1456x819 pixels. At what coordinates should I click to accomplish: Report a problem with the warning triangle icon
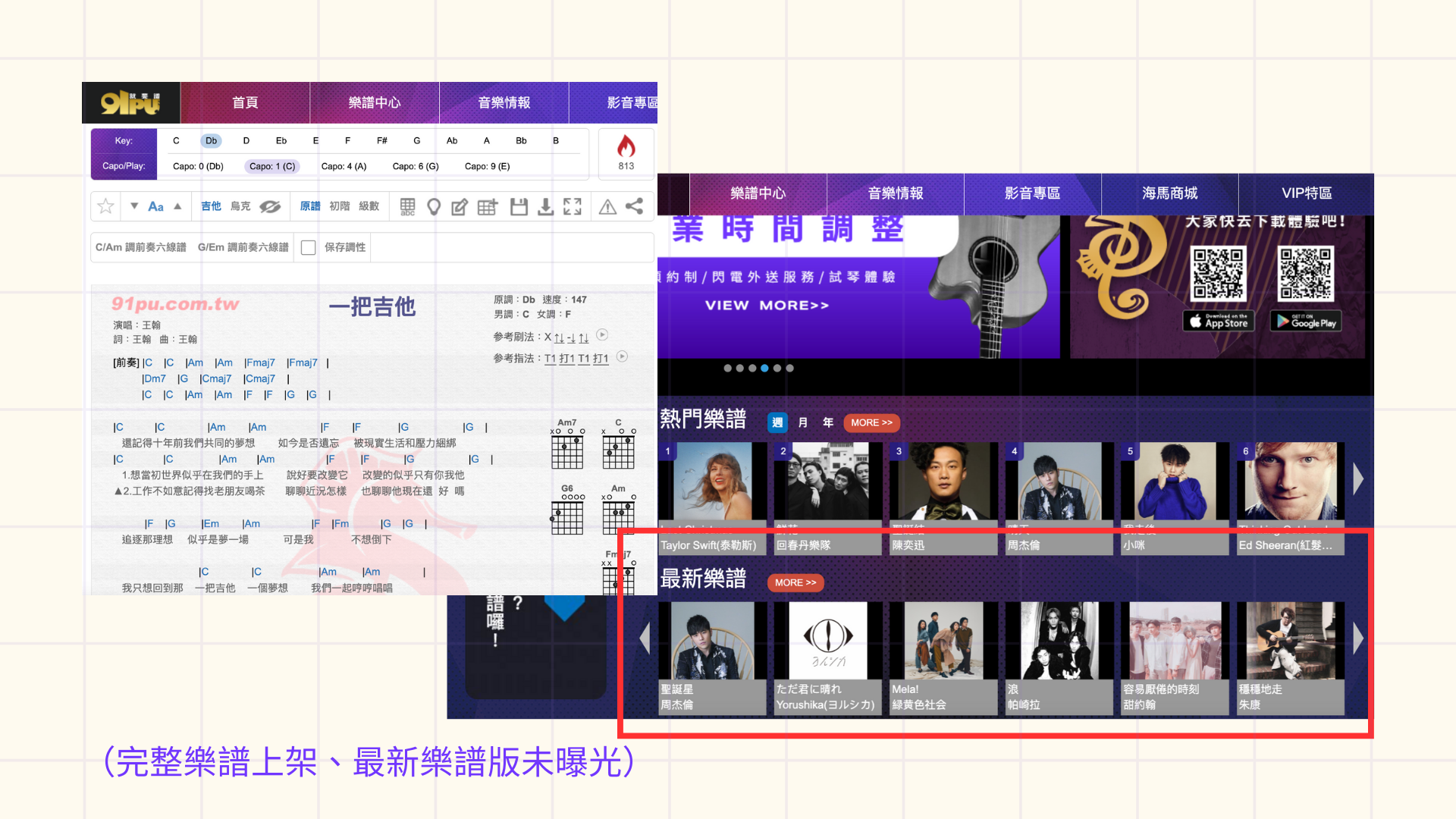607,206
